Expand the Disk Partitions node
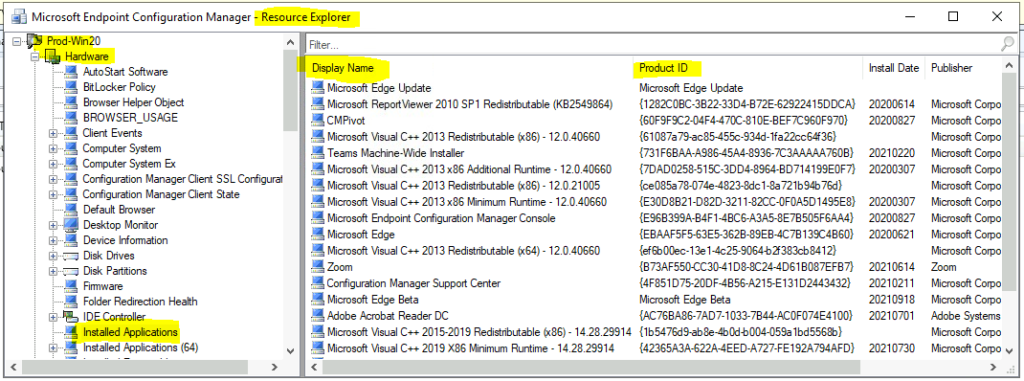The image size is (1024, 381). click(54, 271)
